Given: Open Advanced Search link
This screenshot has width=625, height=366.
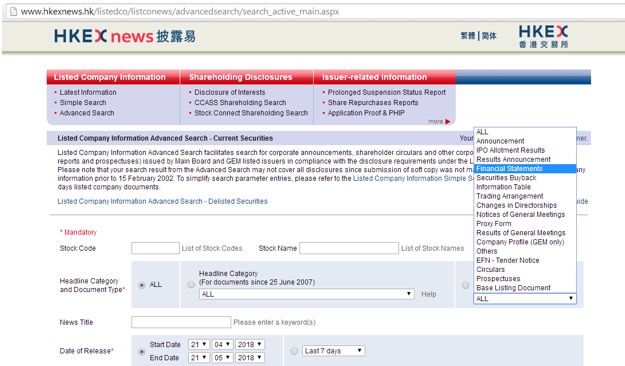Looking at the screenshot, I should pyautogui.click(x=87, y=113).
